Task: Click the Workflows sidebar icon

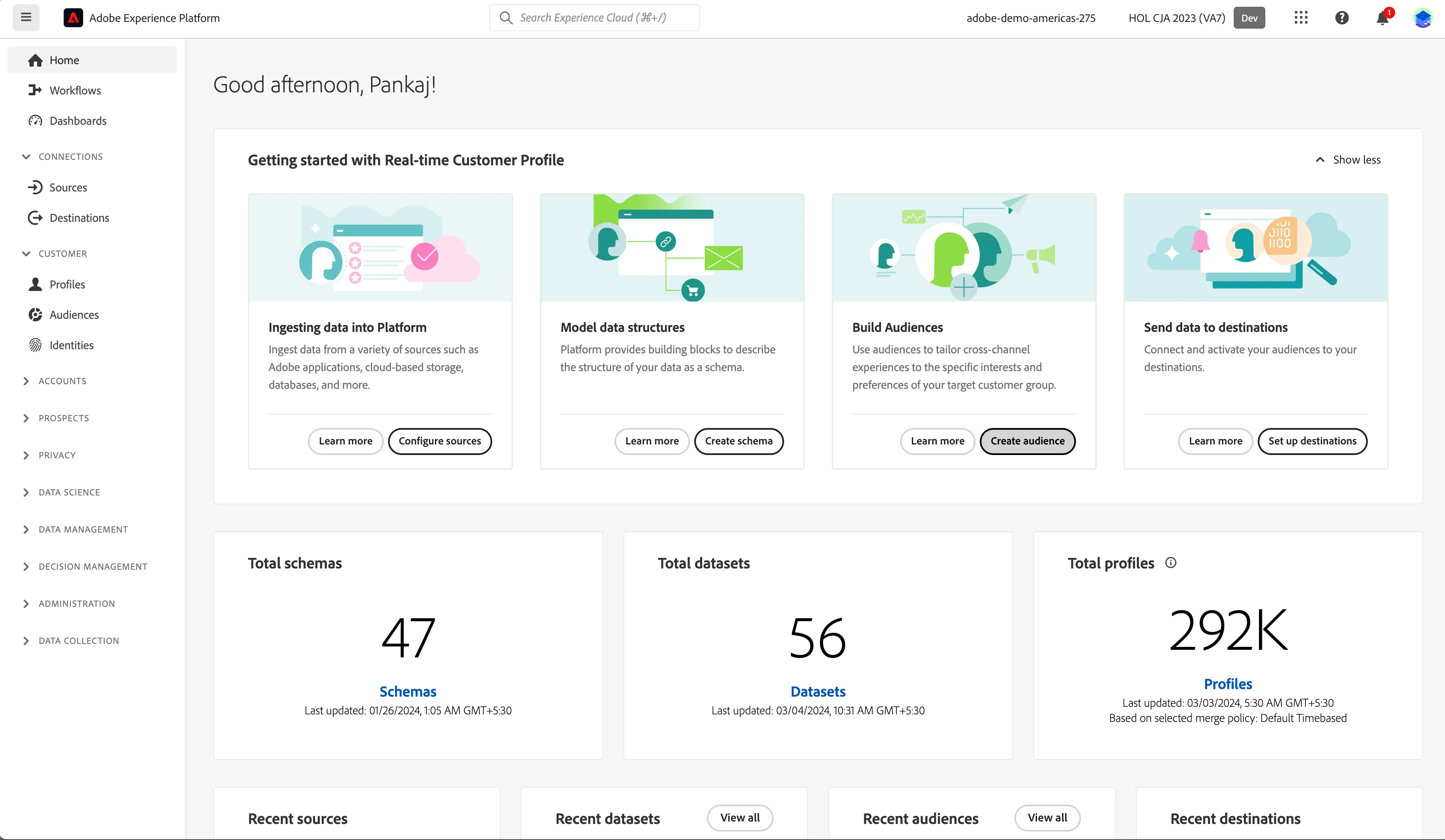Action: click(35, 90)
